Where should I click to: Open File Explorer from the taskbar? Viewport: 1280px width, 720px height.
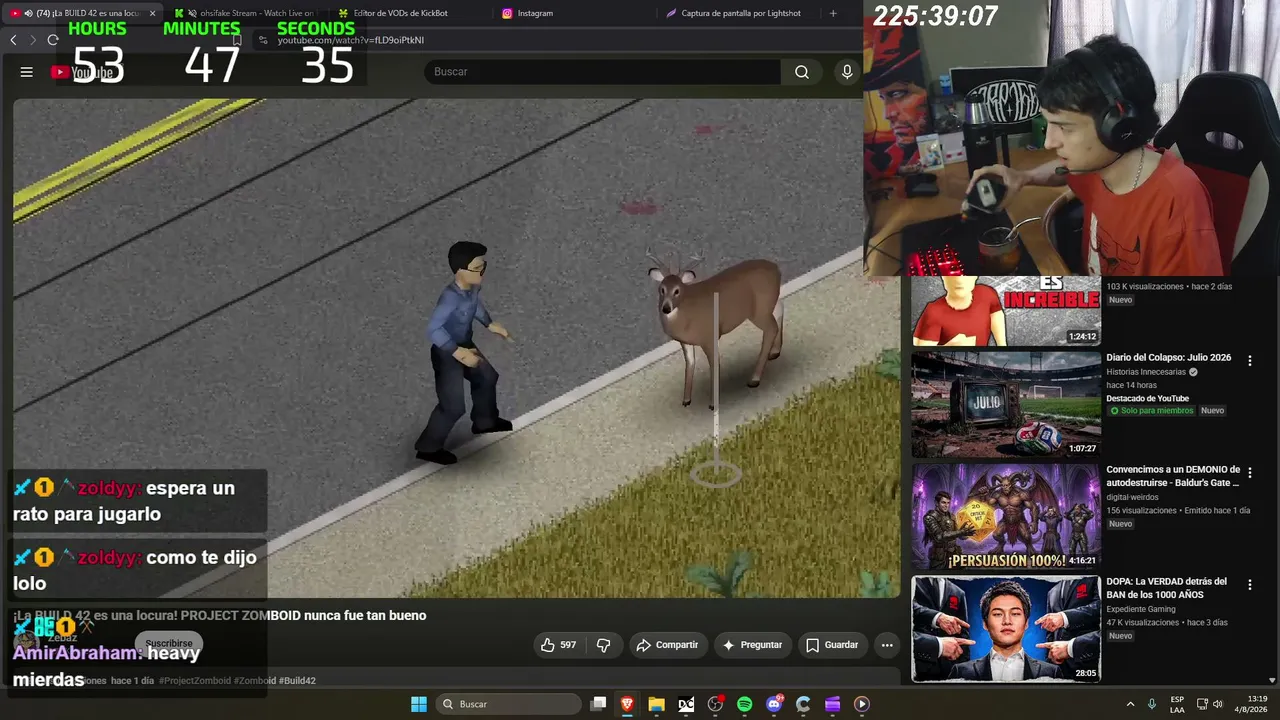pos(656,704)
